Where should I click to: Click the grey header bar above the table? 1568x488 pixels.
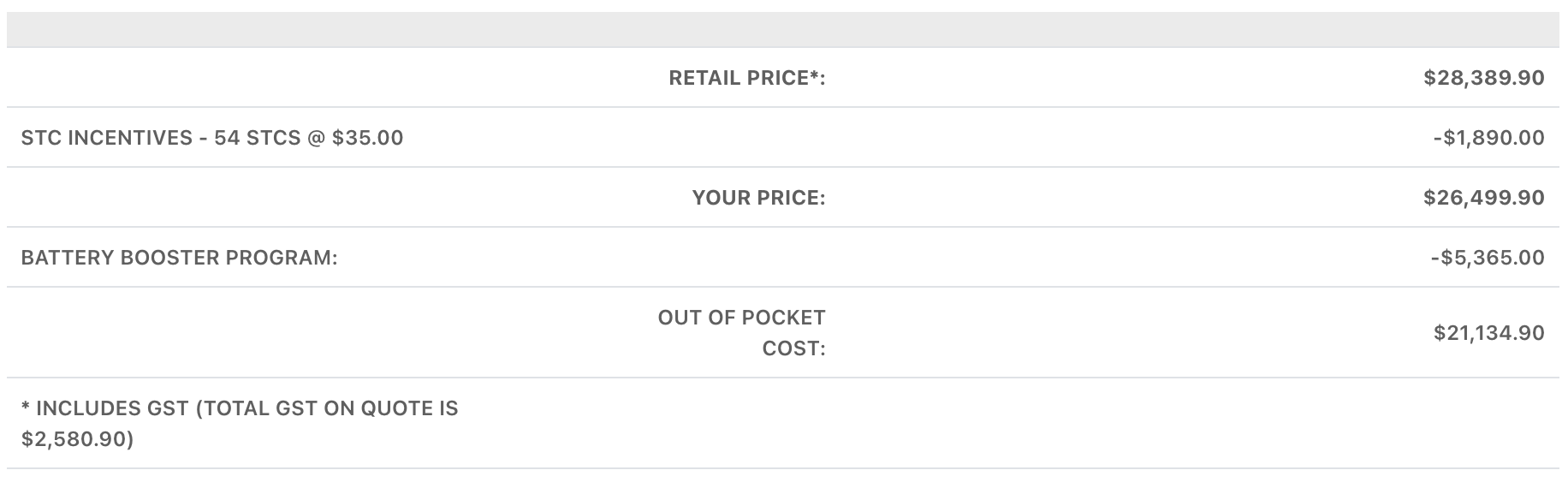tap(782, 29)
